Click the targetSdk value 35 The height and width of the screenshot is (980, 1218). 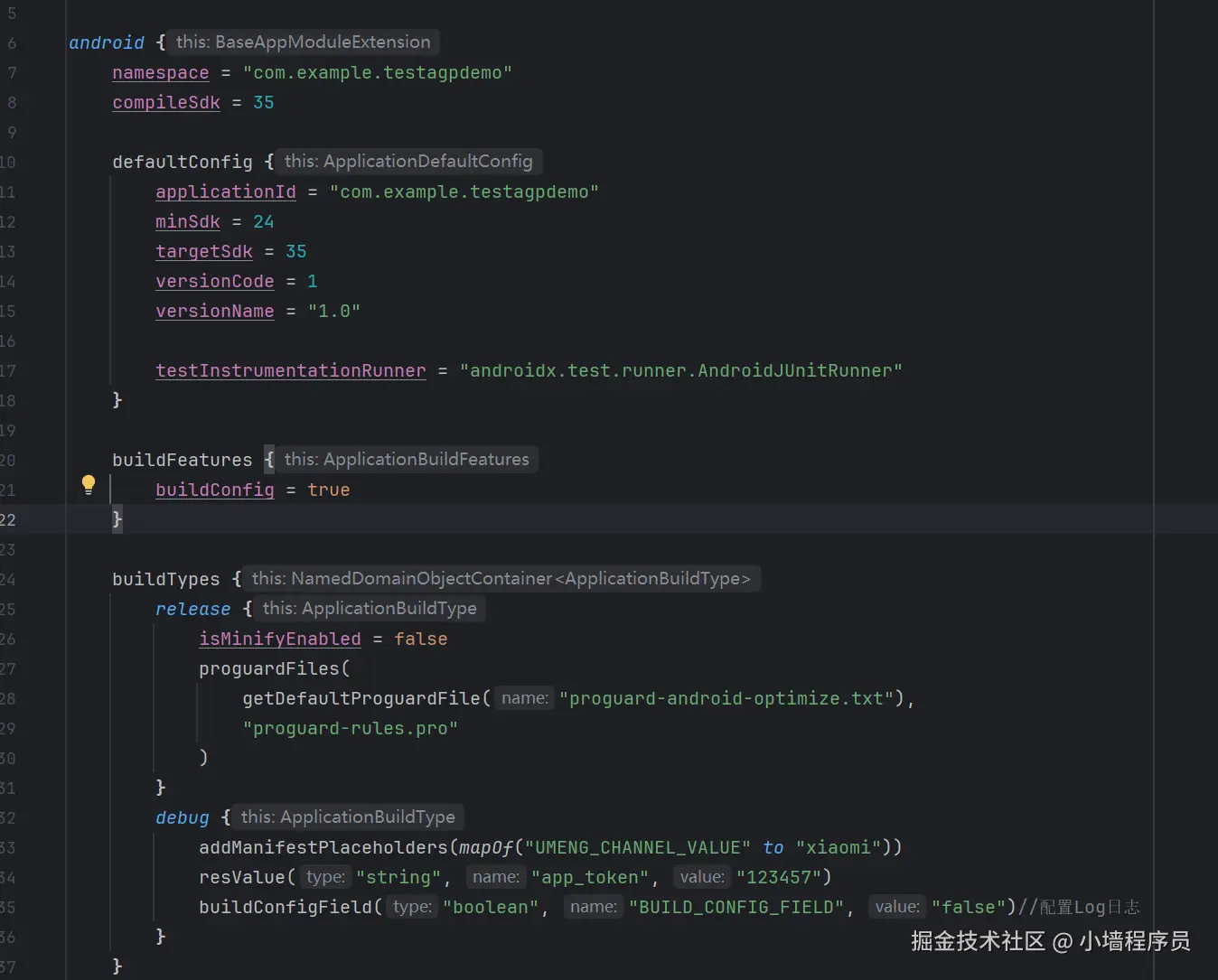click(296, 251)
